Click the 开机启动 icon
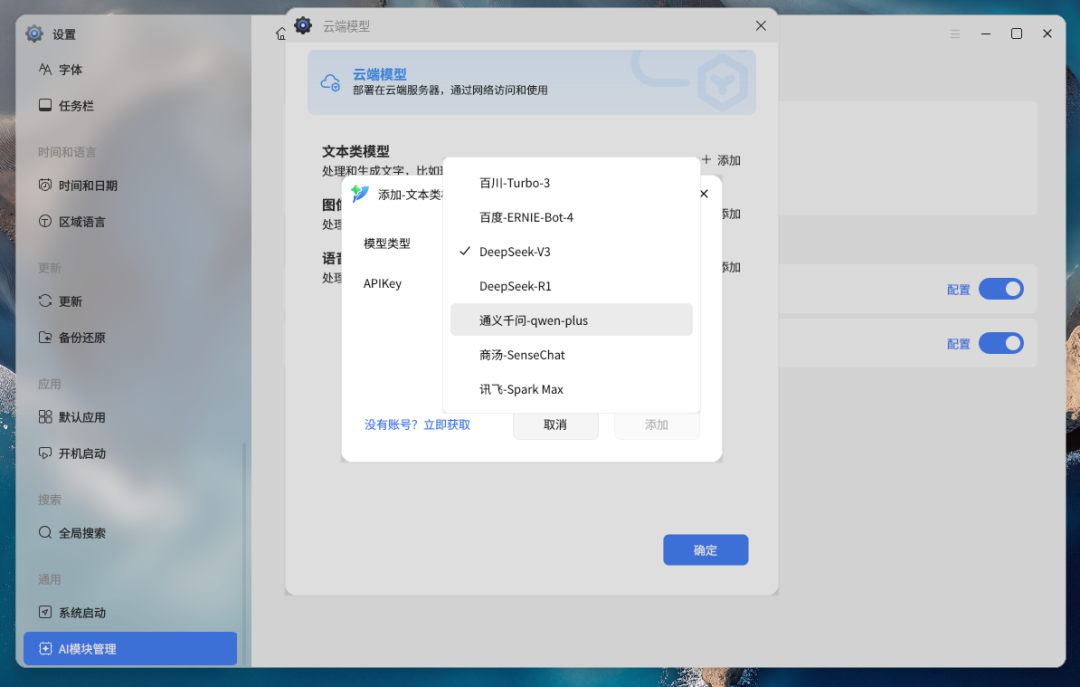The height and width of the screenshot is (687, 1080). (x=45, y=453)
